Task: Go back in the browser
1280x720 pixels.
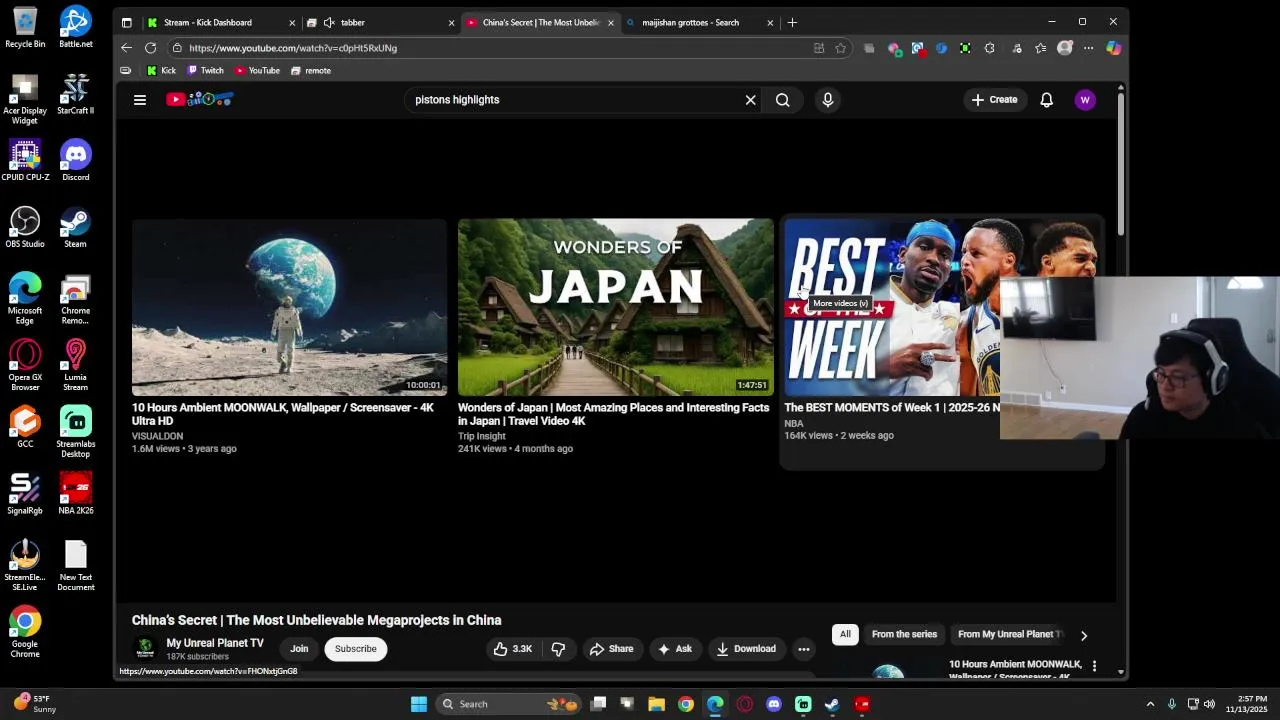Action: 126,48
